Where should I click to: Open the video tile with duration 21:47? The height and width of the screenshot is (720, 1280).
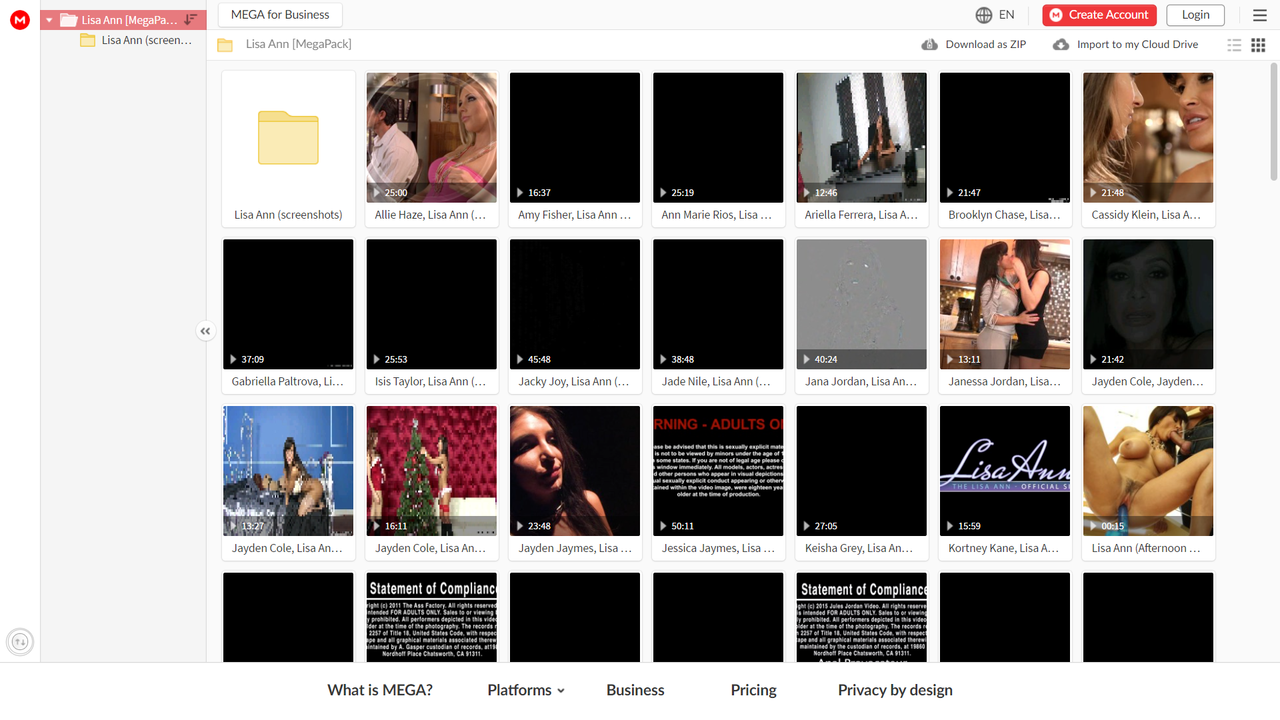[x=1004, y=149]
